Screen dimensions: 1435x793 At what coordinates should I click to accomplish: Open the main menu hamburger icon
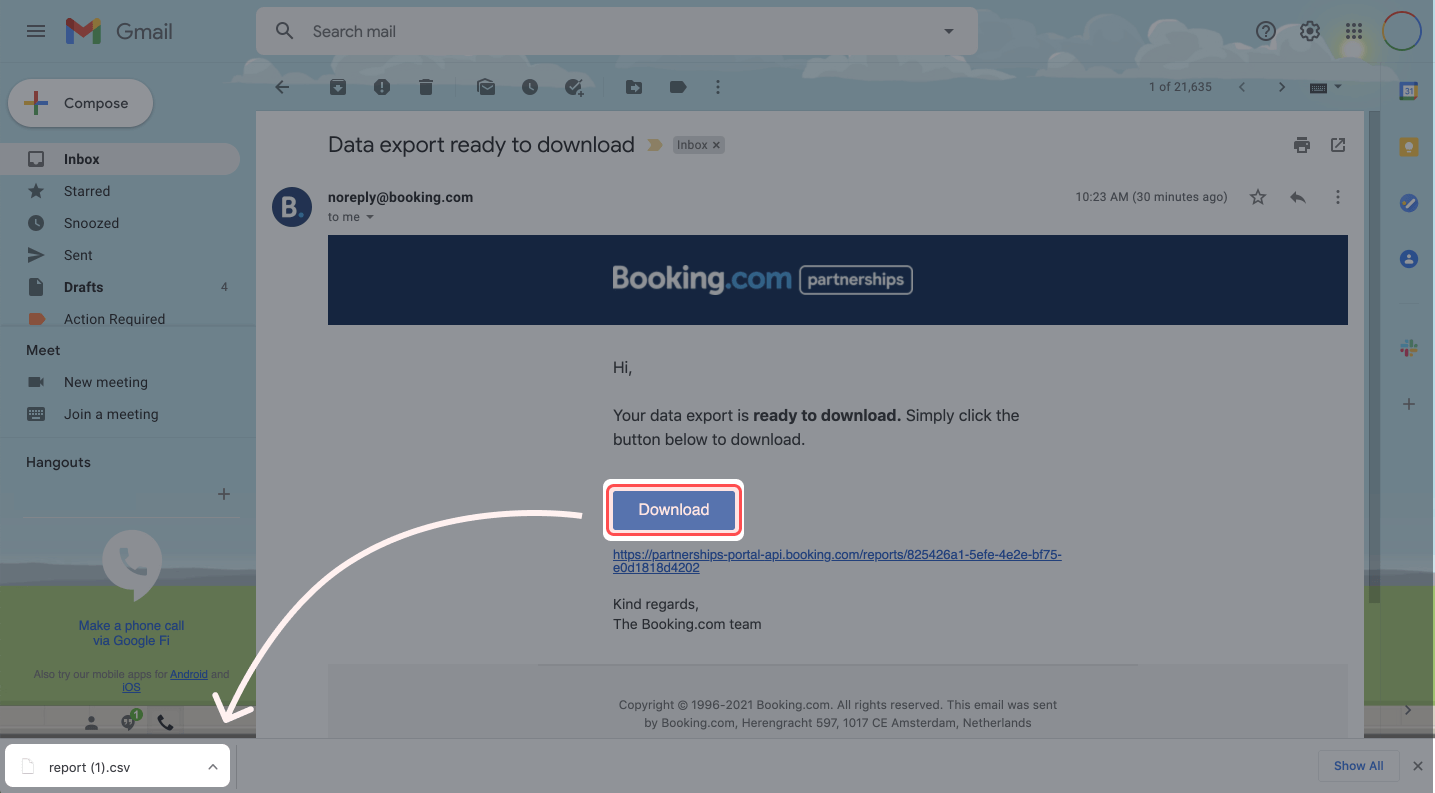coord(36,31)
